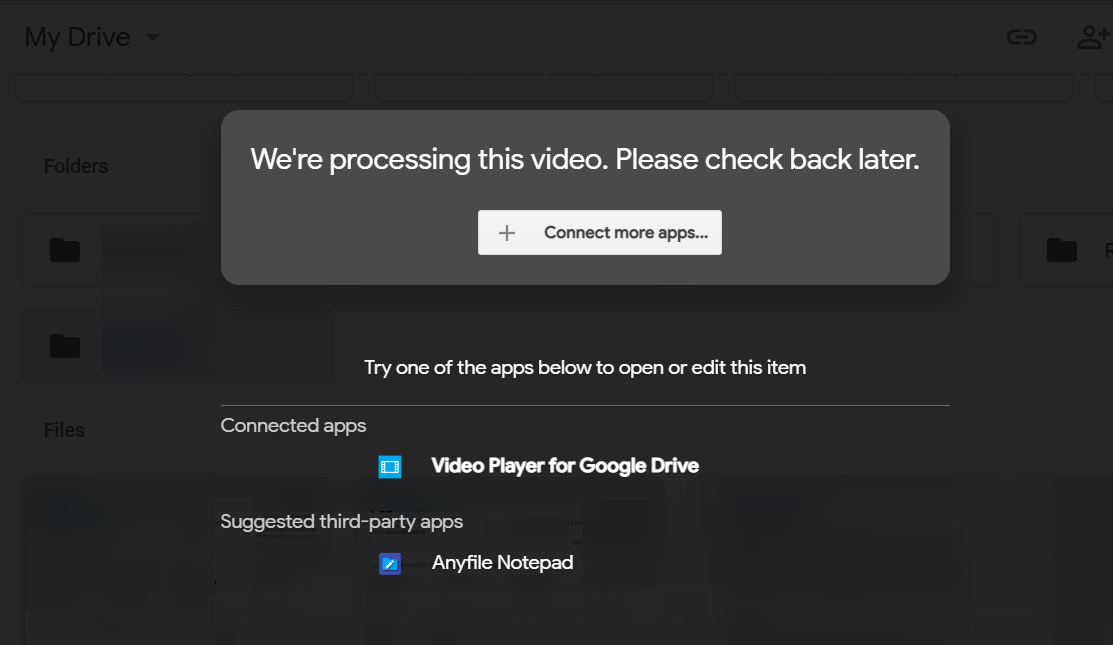This screenshot has height=645, width=1113.
Task: Click 'Try one of the apps below' text
Action: pos(585,368)
